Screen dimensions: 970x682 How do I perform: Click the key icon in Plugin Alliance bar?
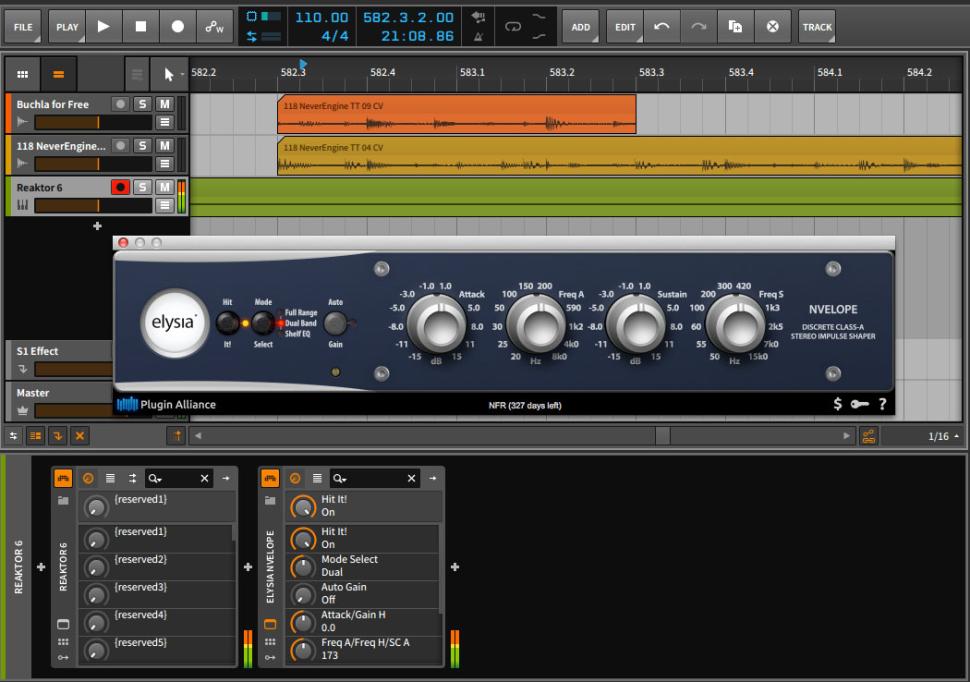(860, 404)
